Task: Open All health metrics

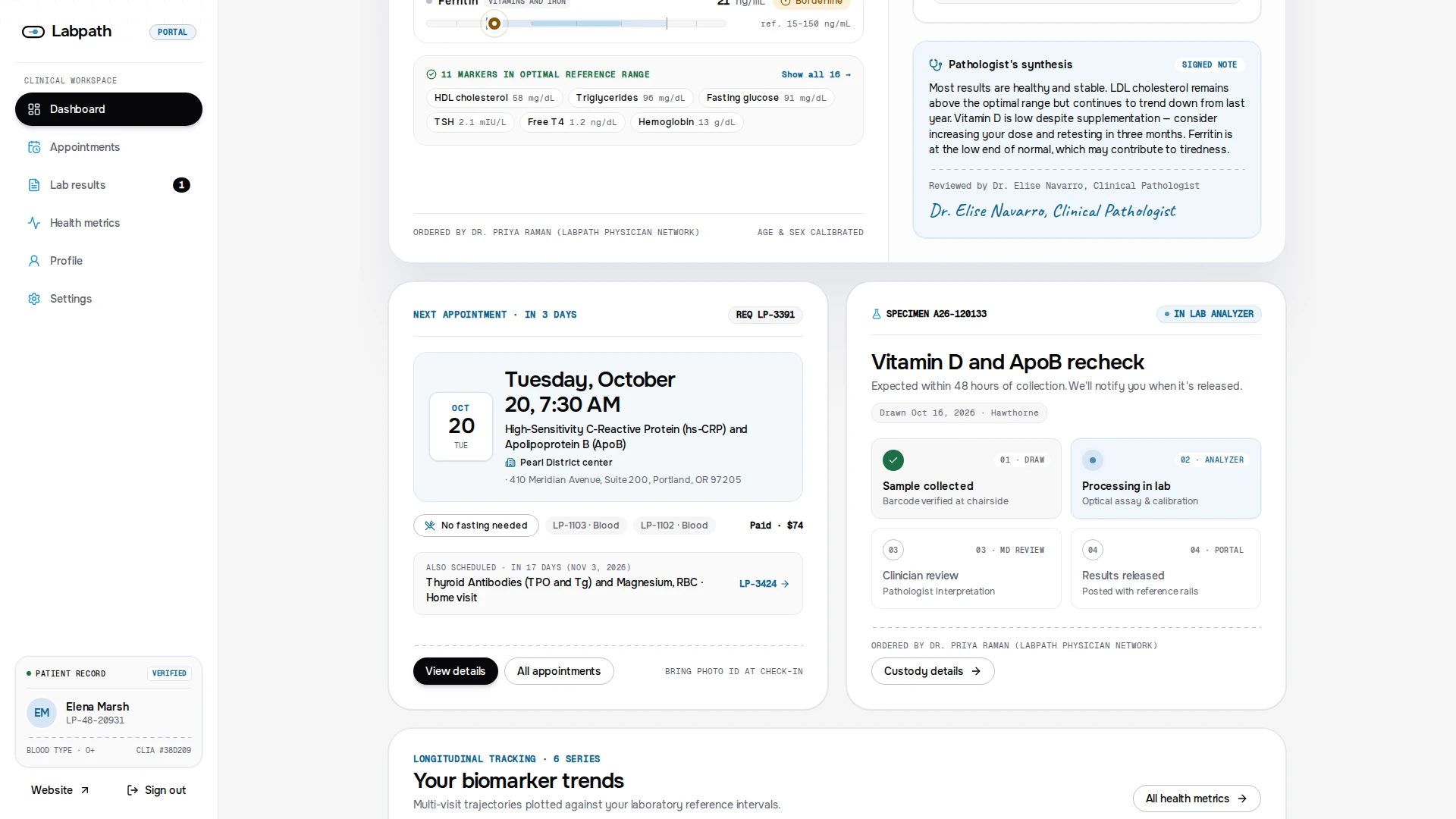Action: 1197,799
